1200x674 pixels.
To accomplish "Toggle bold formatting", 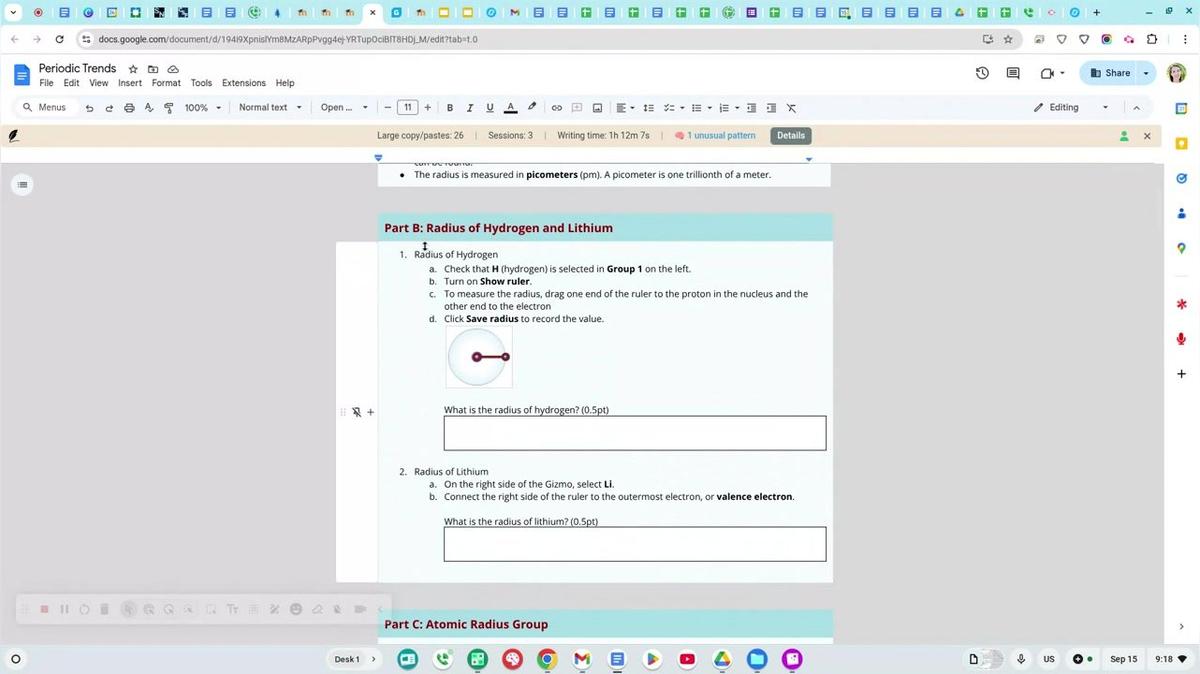I will tap(450, 108).
